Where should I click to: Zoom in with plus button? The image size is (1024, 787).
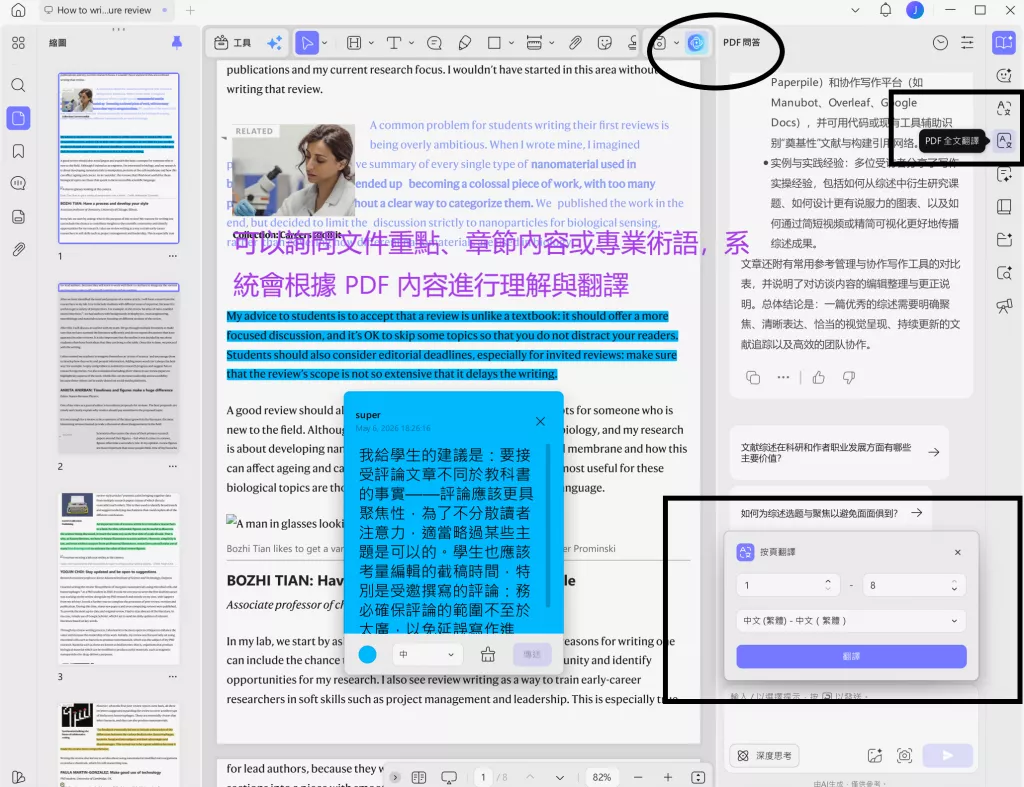pyautogui.click(x=667, y=777)
